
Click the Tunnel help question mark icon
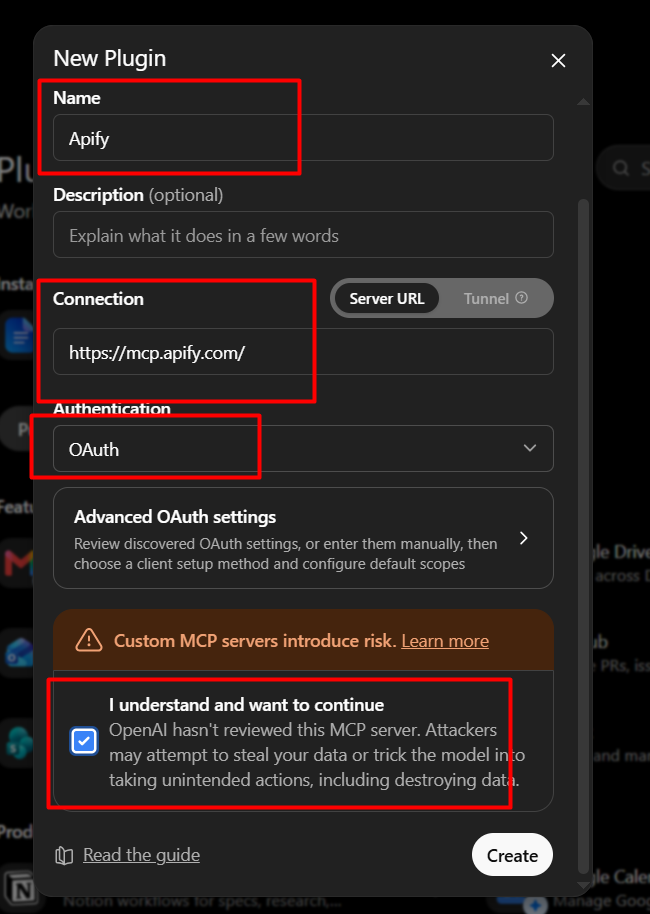(522, 298)
